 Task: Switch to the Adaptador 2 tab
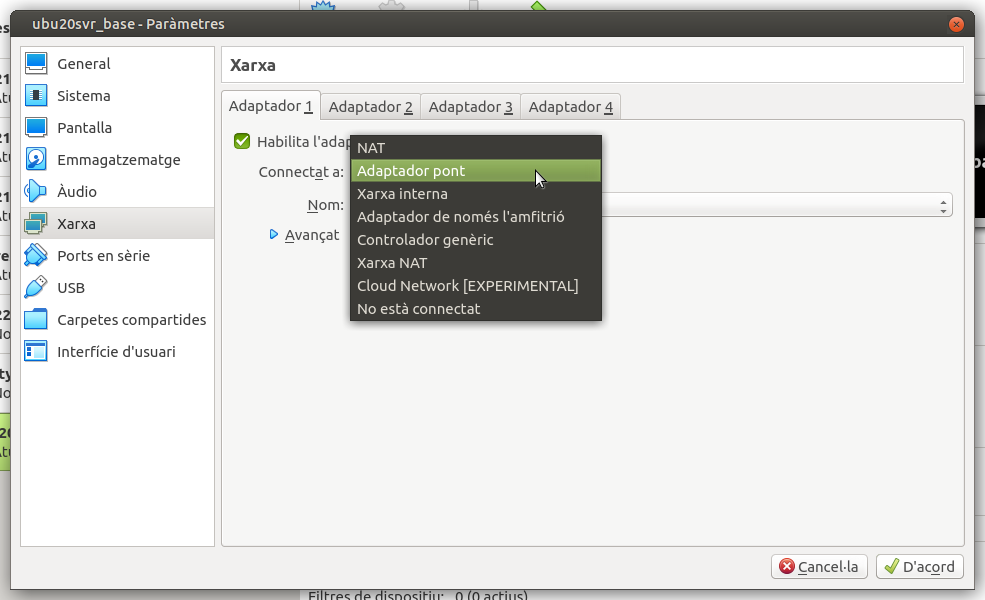point(370,107)
